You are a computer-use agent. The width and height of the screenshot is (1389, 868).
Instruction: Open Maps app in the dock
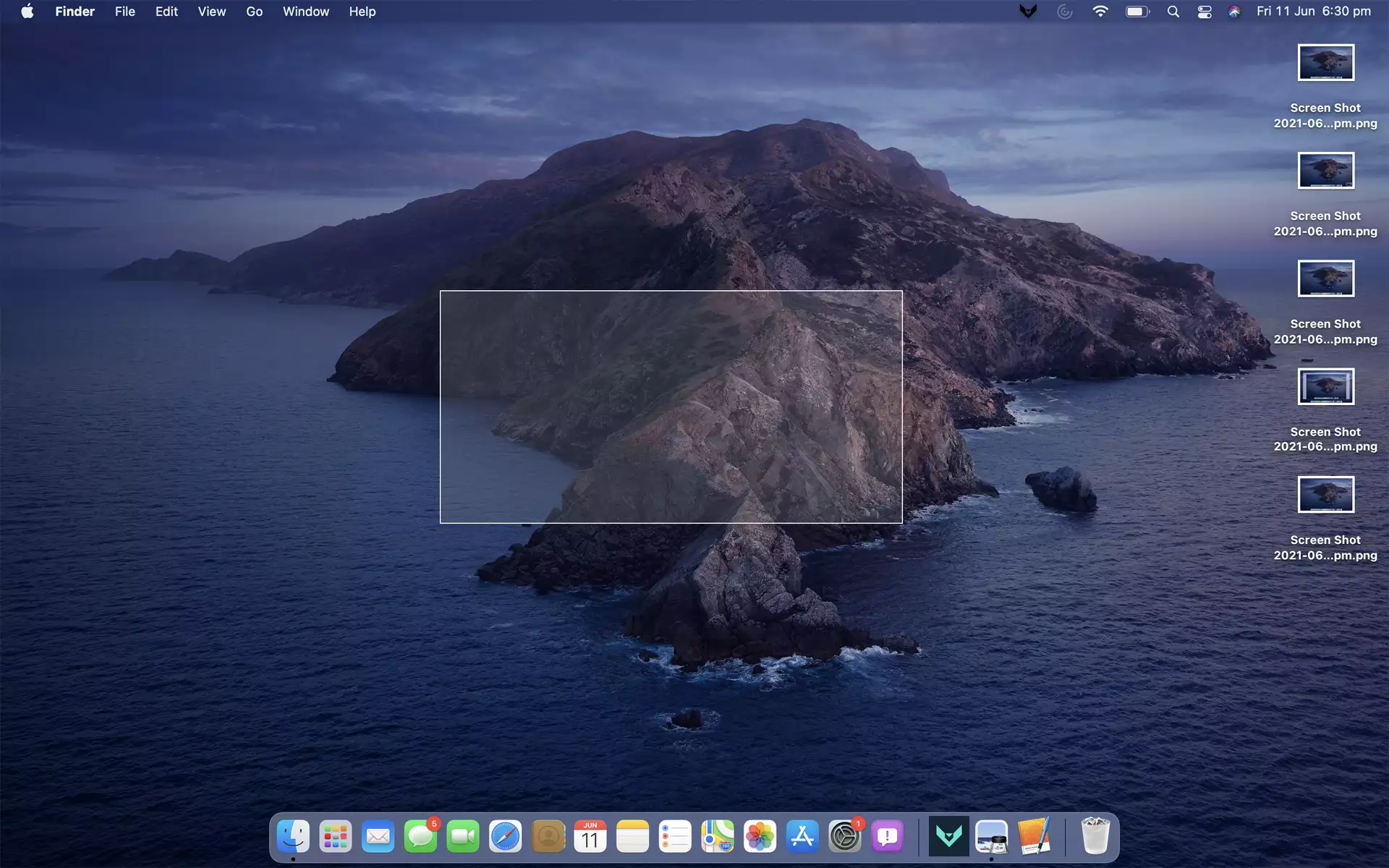717,837
